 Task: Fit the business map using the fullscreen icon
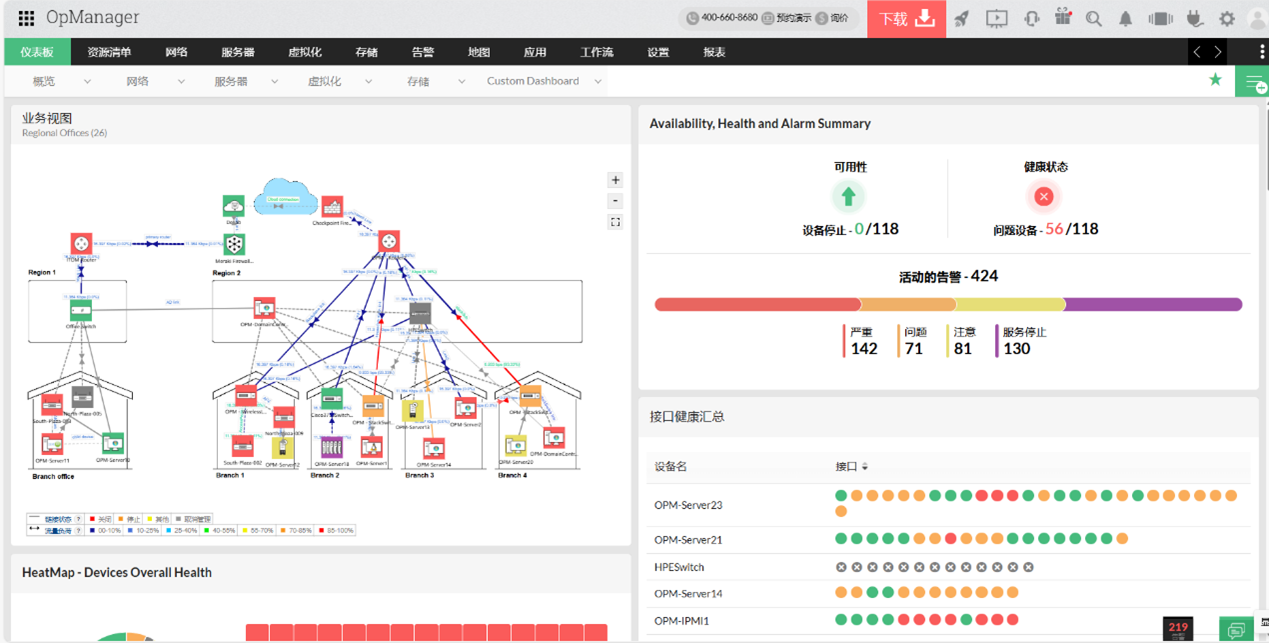615,222
